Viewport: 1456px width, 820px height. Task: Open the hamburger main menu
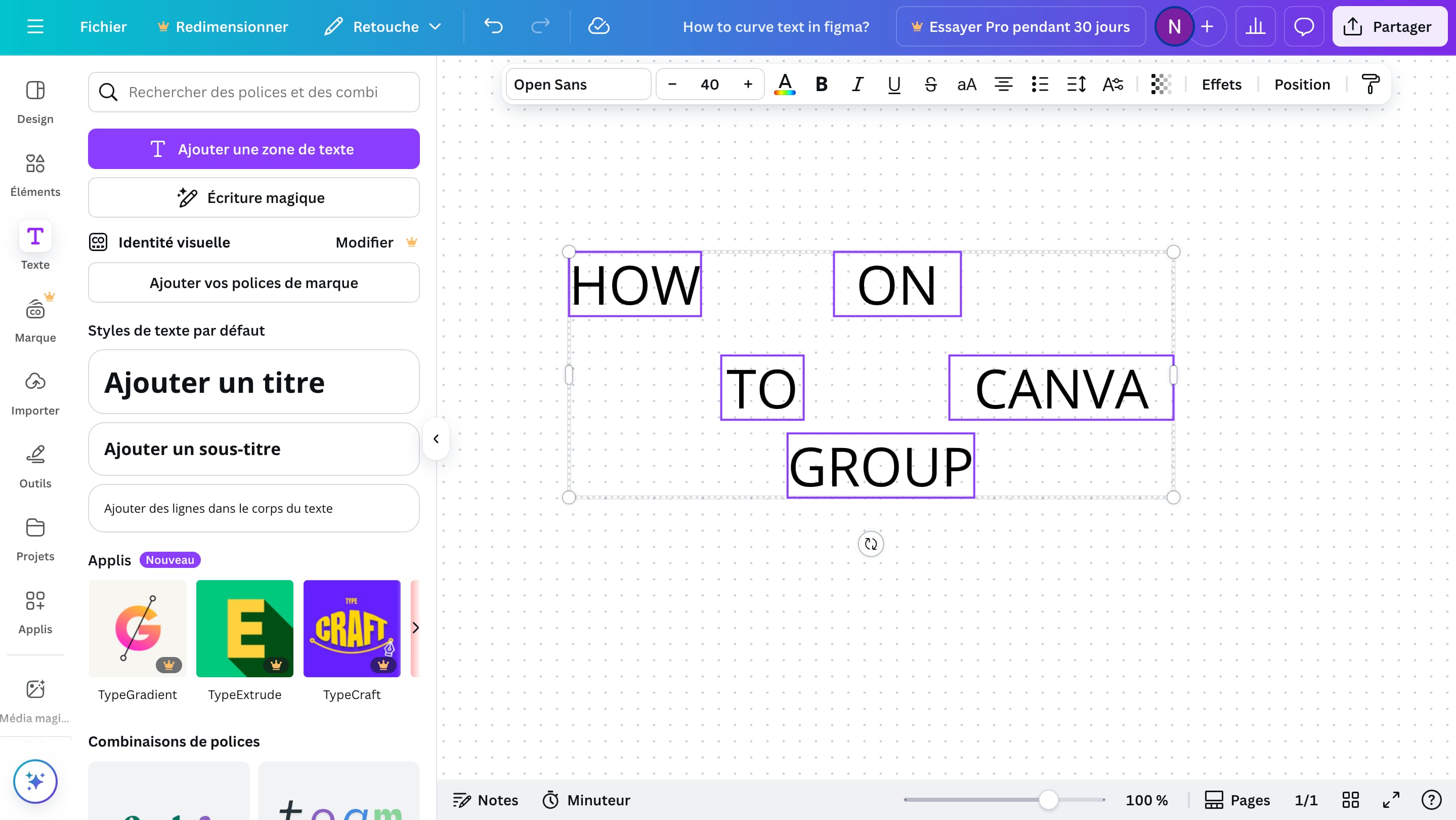click(x=35, y=27)
